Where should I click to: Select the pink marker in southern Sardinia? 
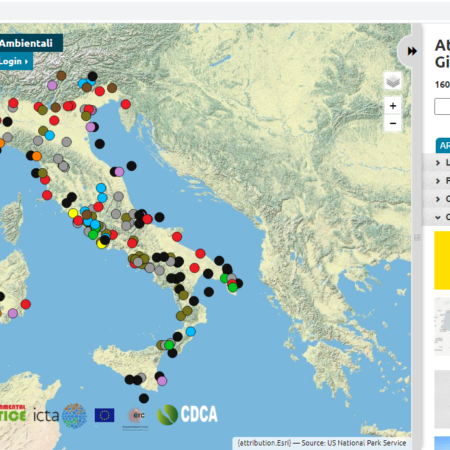pyautogui.click(x=13, y=313)
